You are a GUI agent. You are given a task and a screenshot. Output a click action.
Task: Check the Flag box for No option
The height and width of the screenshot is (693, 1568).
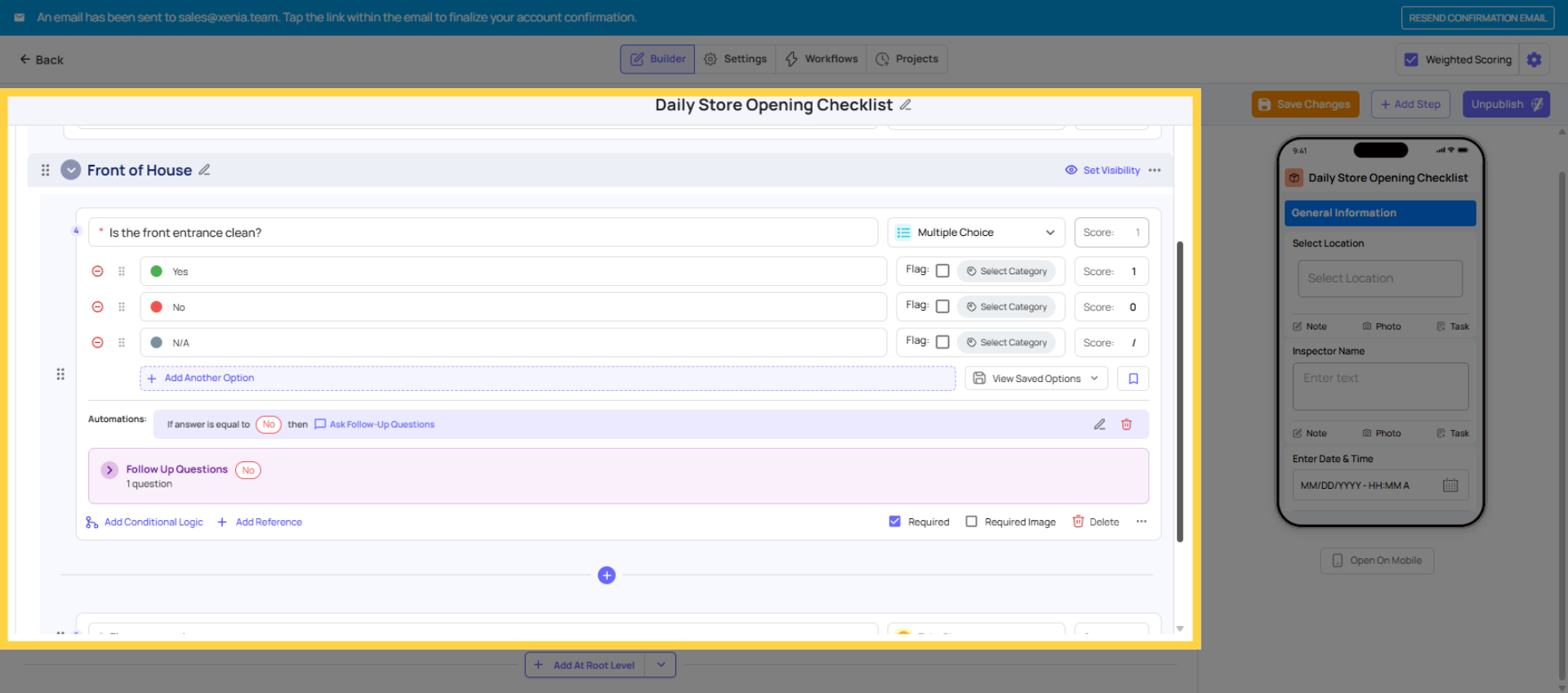[942, 307]
